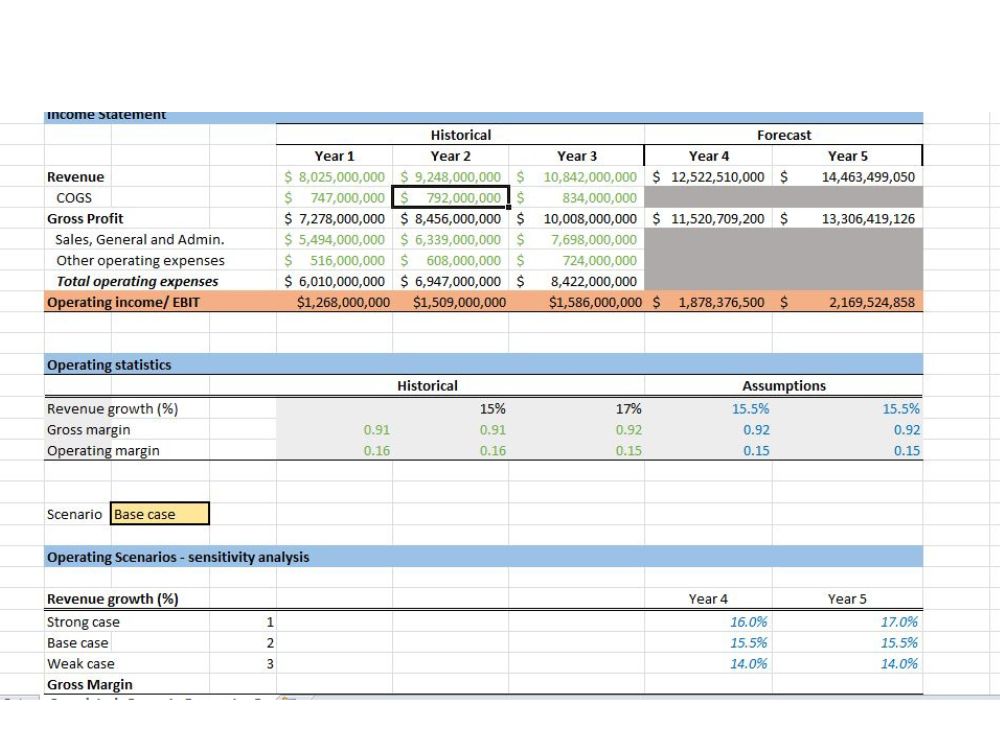Image resolution: width=1000 pixels, height=750 pixels.
Task: Select Year 5 revenue growth assumption 15.5%
Action: point(847,409)
